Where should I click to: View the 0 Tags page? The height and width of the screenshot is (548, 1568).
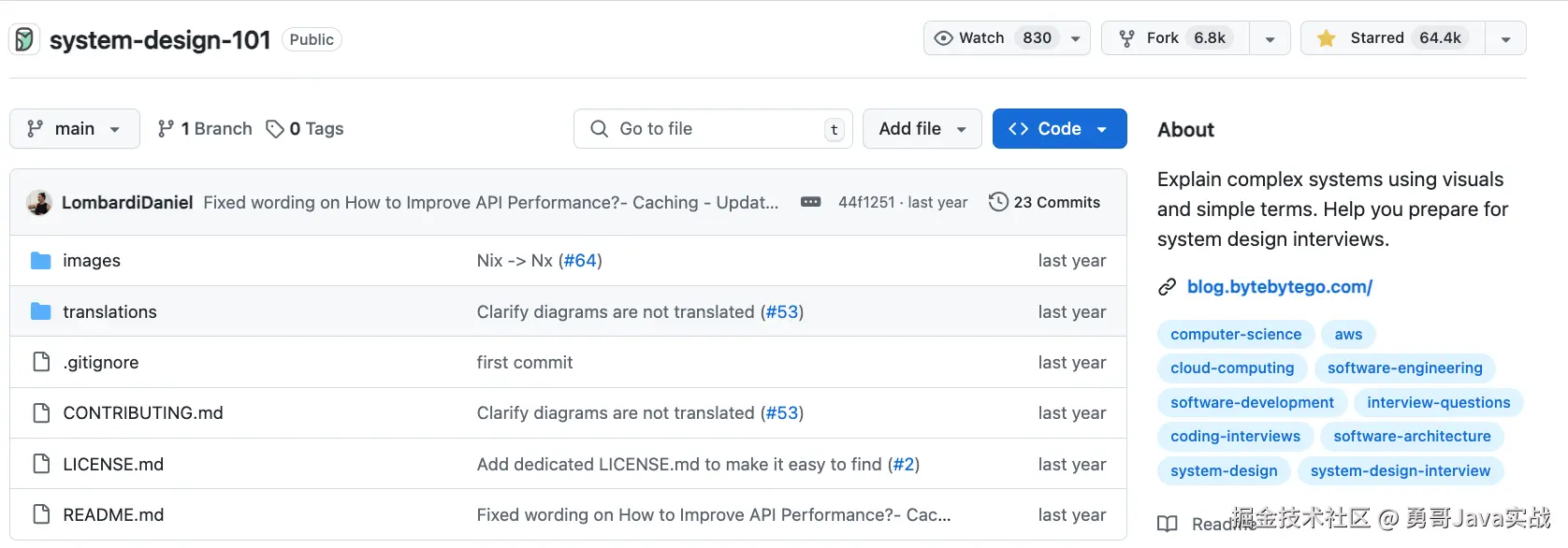click(305, 129)
